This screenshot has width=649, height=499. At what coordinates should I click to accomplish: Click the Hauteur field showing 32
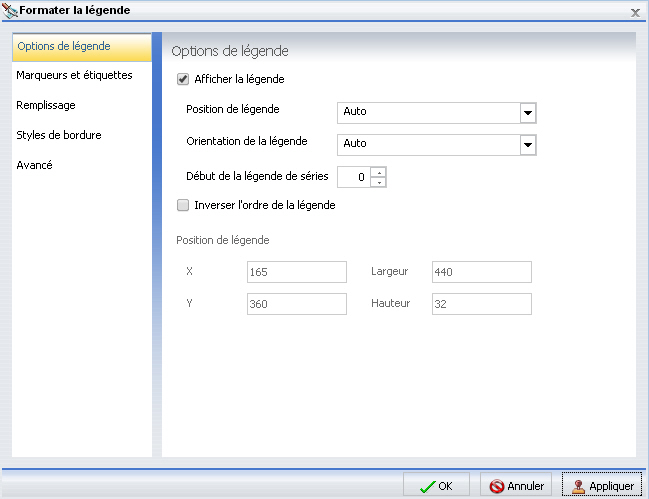pyautogui.click(x=482, y=304)
